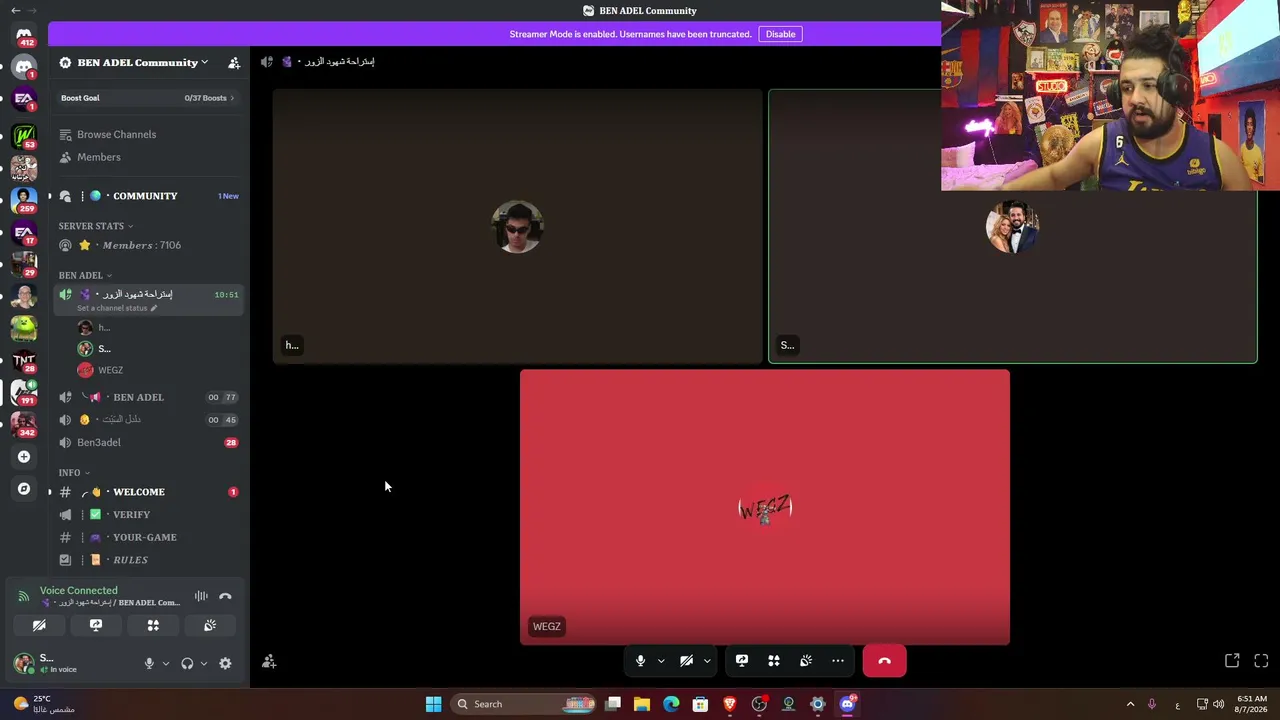Open File Explorer from the taskbar
This screenshot has width=1280, height=720.
point(642,704)
